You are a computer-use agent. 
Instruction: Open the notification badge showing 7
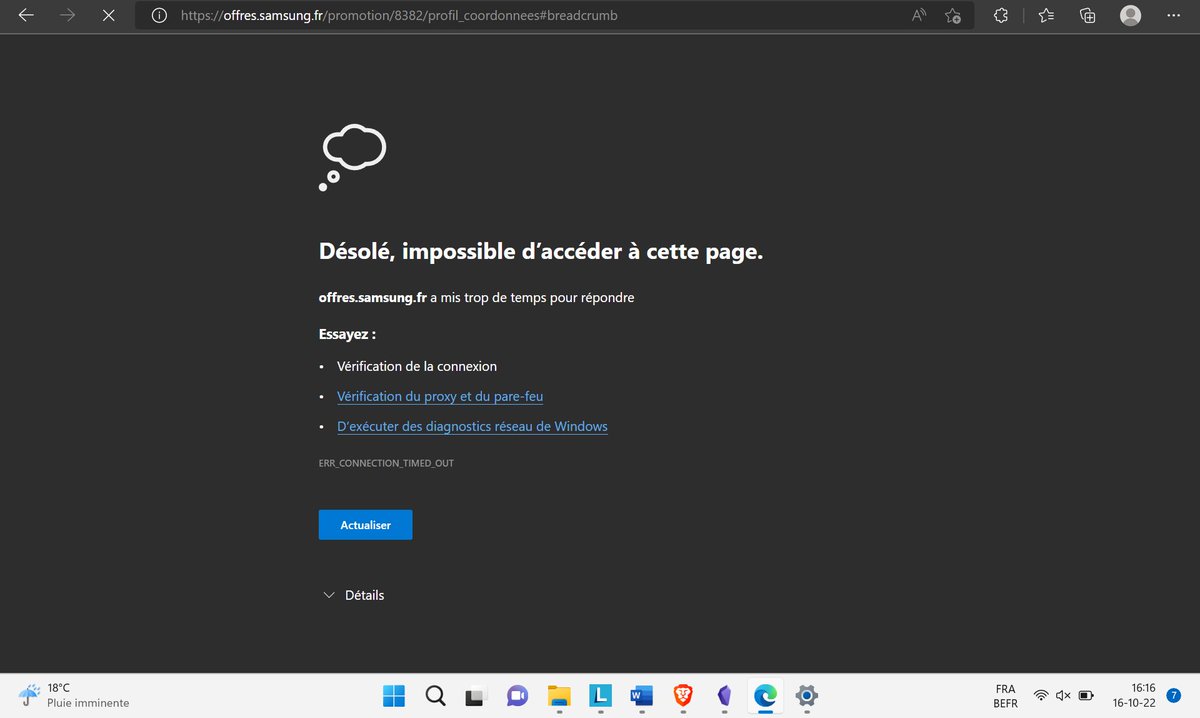click(x=1173, y=694)
